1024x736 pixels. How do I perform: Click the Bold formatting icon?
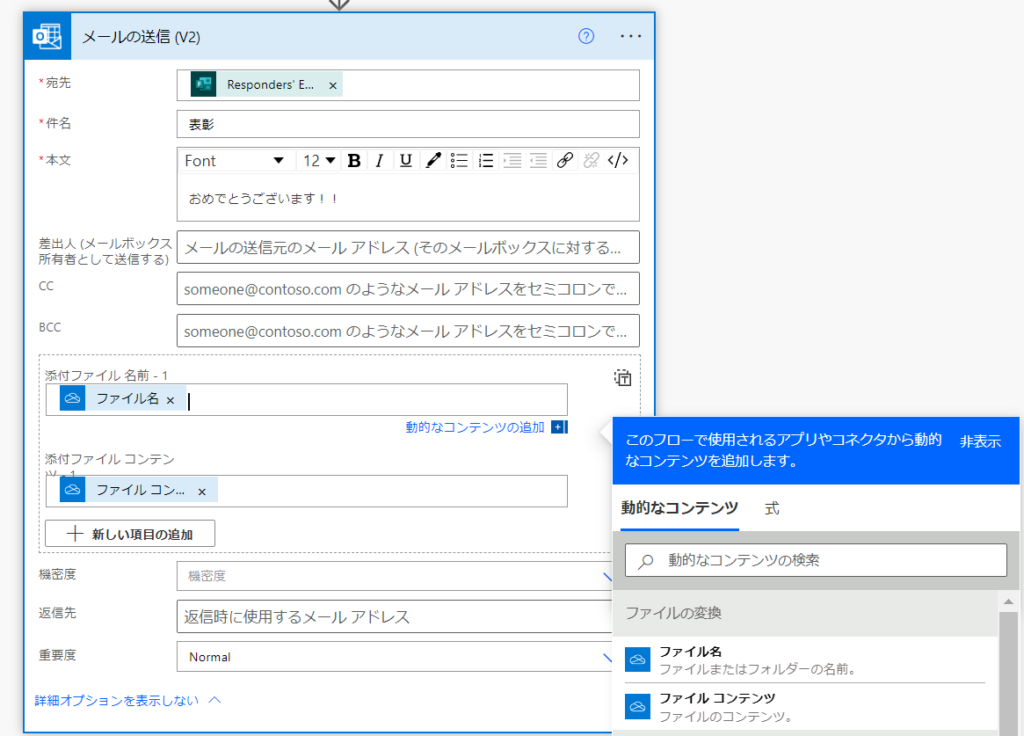pos(354,160)
